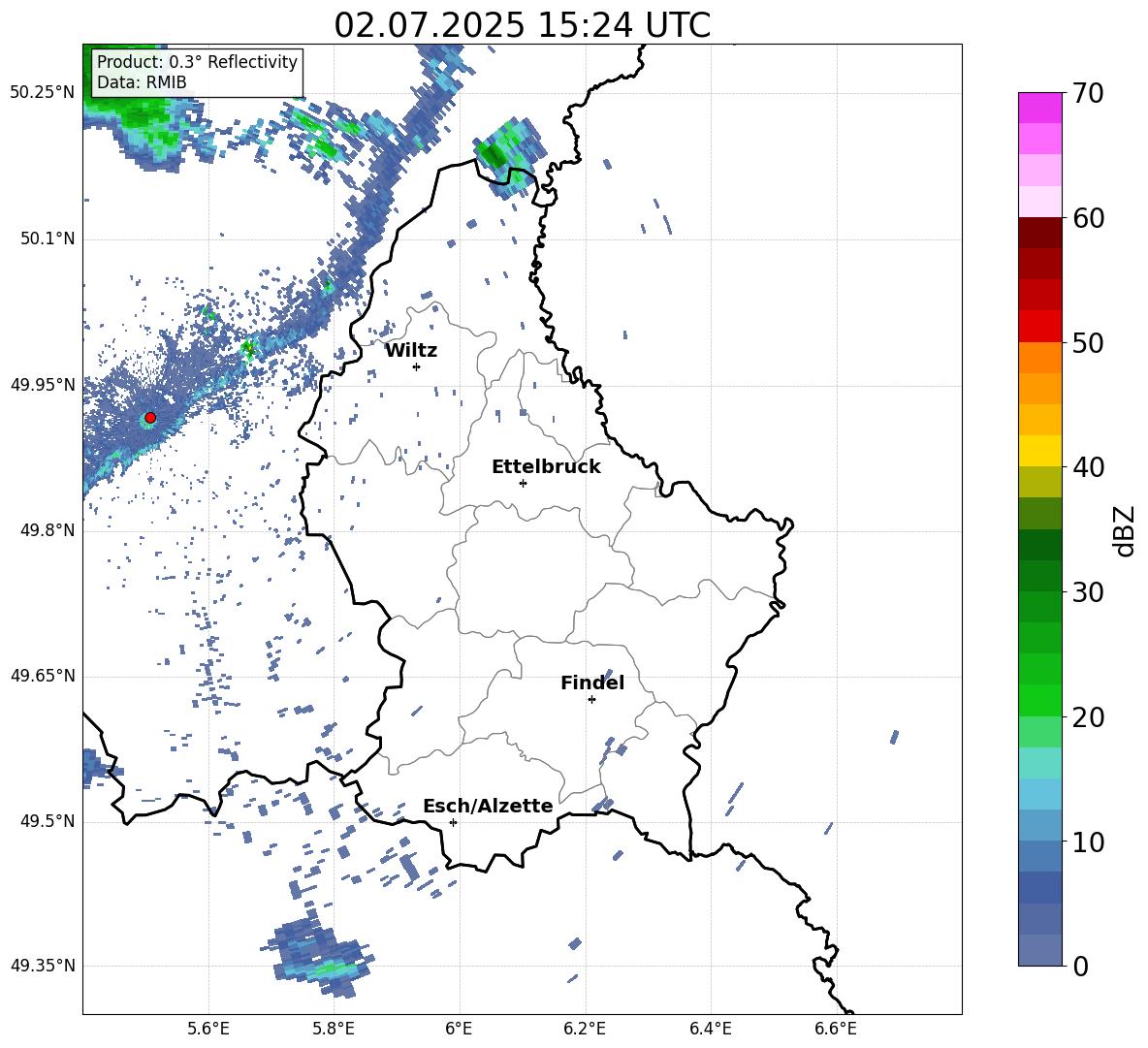Screen dimensions: 1148x1048
Task: Click the 0 tick on colorbar
Action: click(1080, 966)
